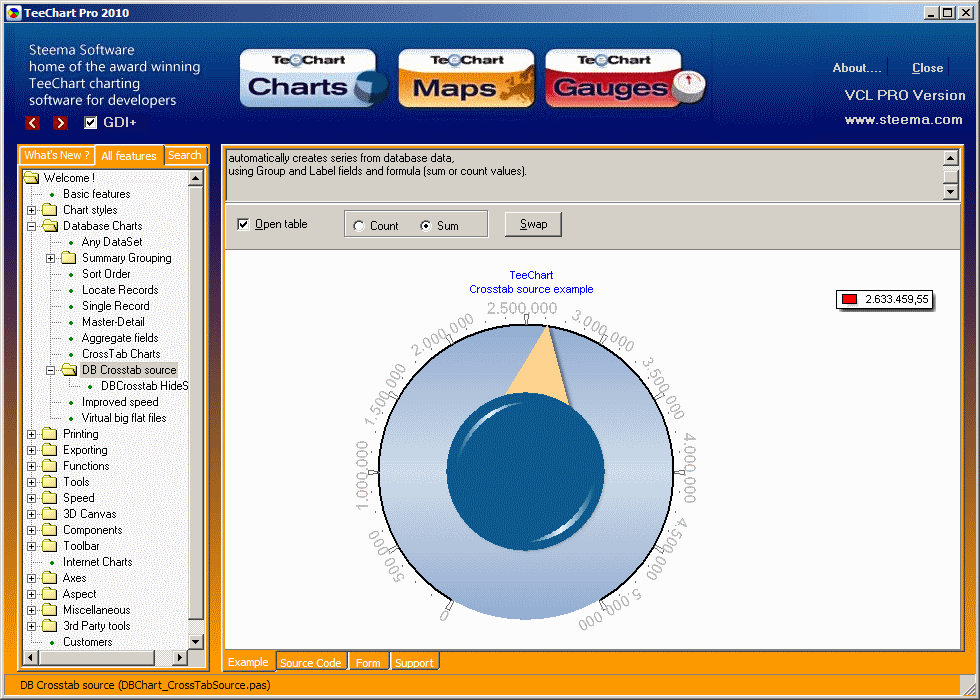This screenshot has height=700, width=980.
Task: Click the Chart styles folder icon
Action: [50, 210]
